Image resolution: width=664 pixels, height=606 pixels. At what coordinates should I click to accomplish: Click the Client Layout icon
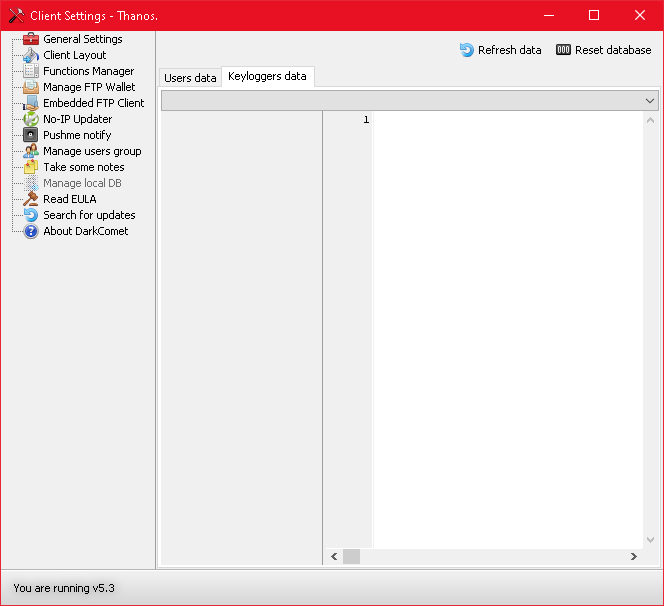(x=31, y=55)
